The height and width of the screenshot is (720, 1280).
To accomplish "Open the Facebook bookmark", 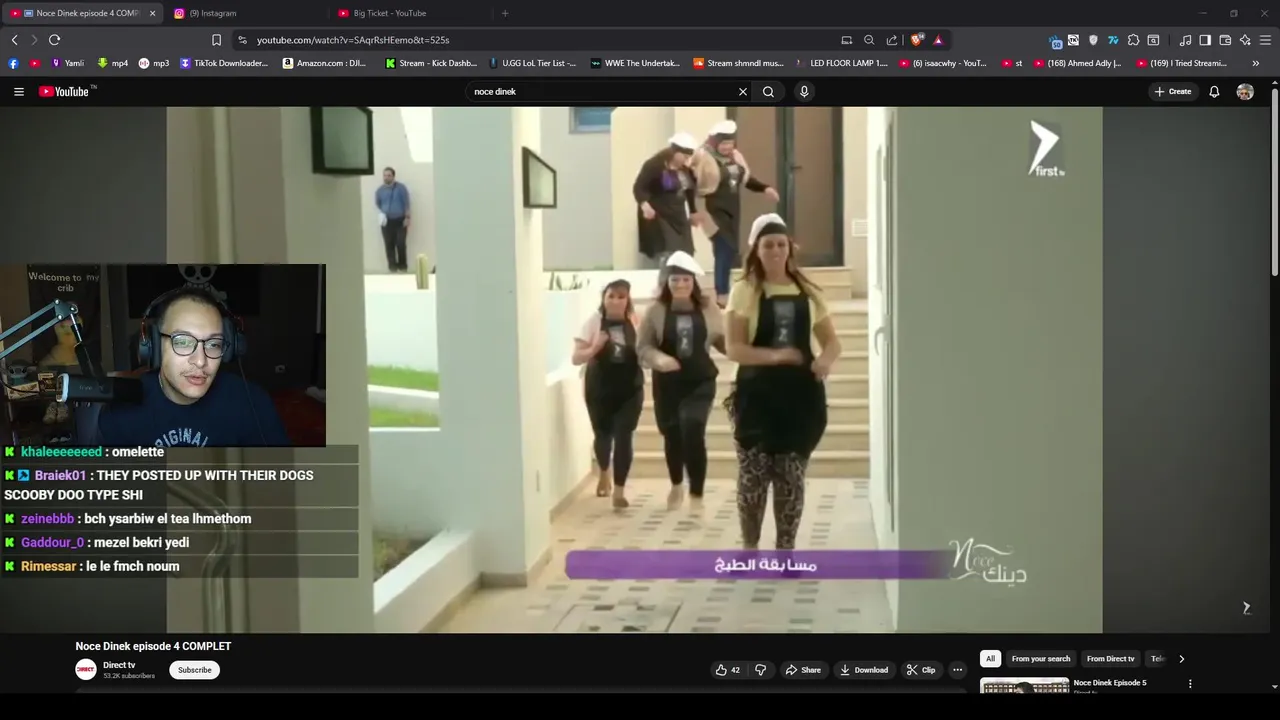I will click(13, 63).
